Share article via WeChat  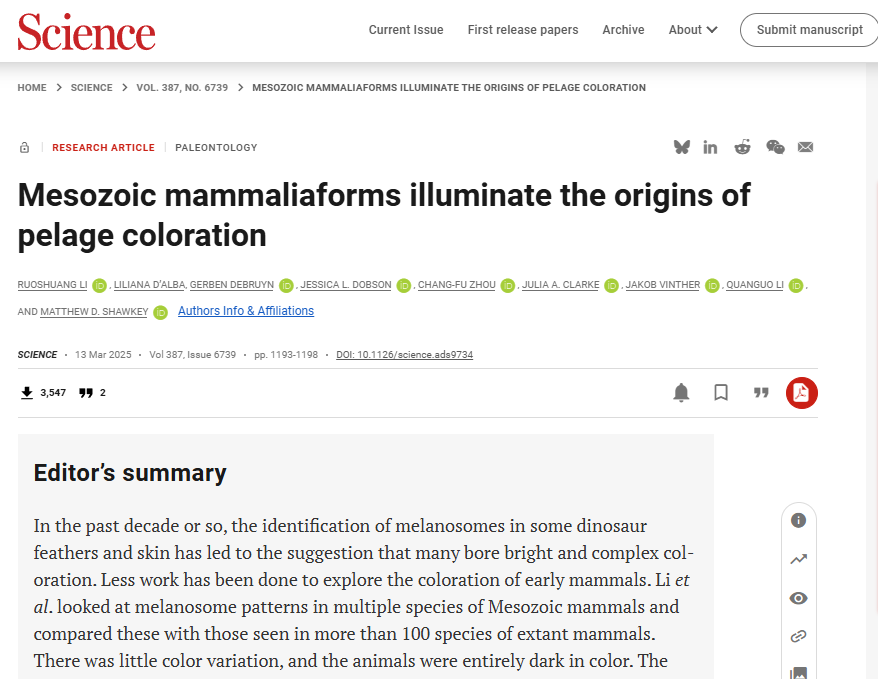[775, 147]
